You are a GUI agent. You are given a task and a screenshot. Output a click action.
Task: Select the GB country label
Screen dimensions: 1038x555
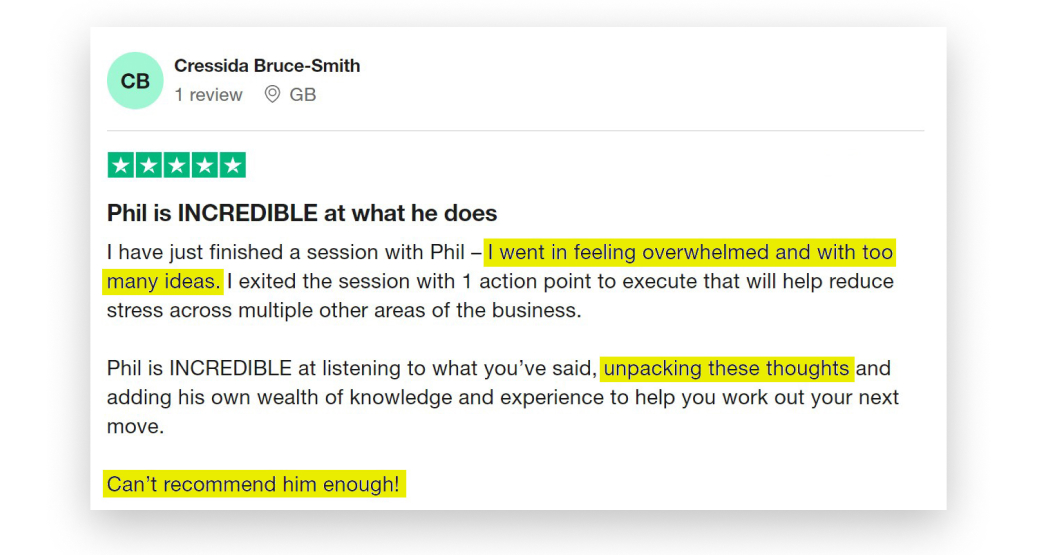click(x=302, y=95)
